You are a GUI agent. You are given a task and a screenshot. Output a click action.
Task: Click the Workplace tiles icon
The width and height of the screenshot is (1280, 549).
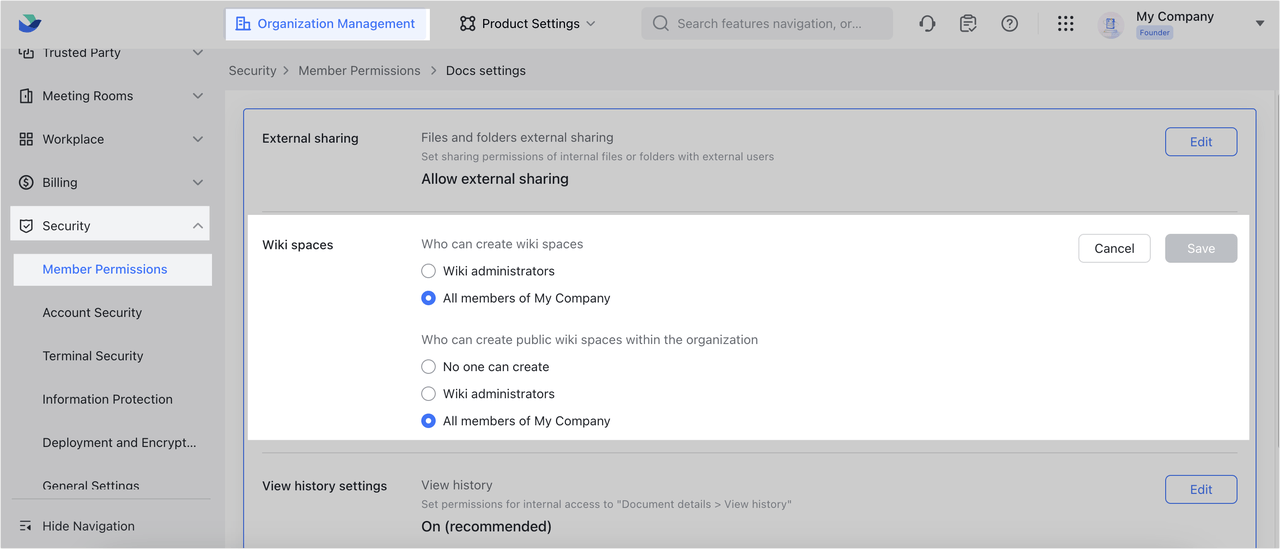click(26, 139)
